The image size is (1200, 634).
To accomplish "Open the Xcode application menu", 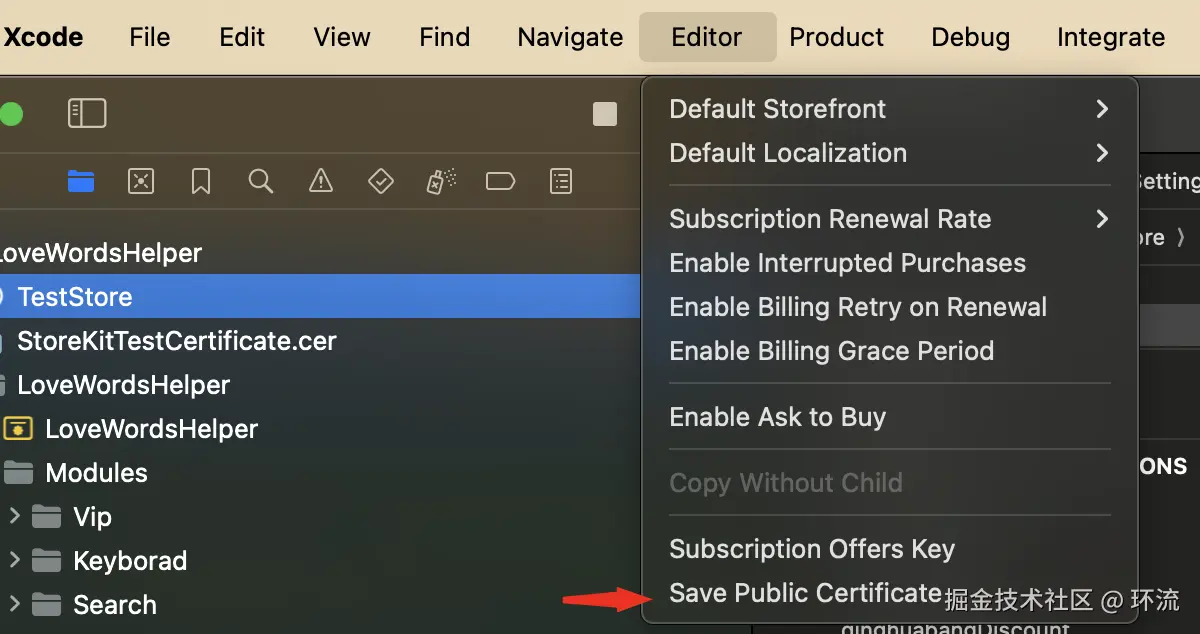I will (x=44, y=37).
